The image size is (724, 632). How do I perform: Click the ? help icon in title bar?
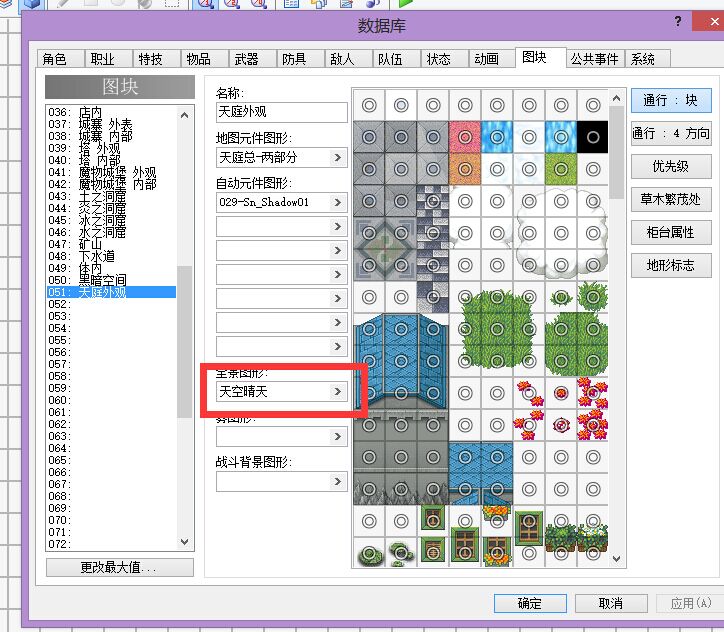[677, 21]
